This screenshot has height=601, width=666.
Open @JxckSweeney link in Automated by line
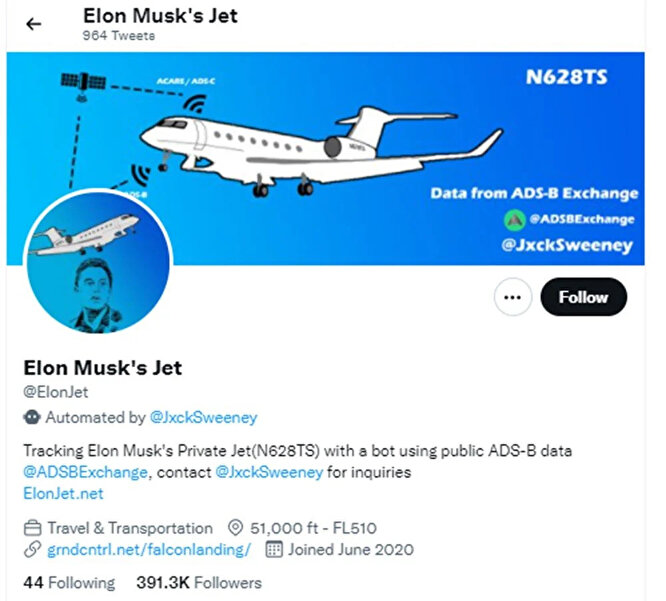(203, 416)
